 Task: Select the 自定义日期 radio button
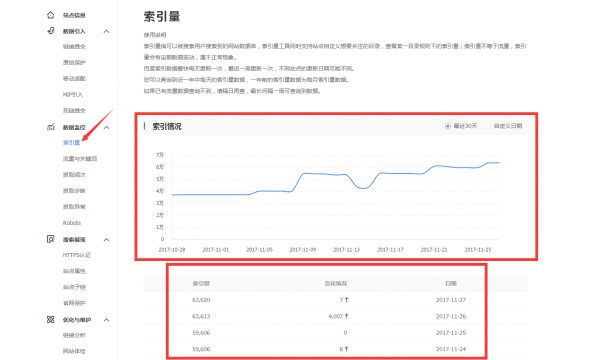pos(488,126)
